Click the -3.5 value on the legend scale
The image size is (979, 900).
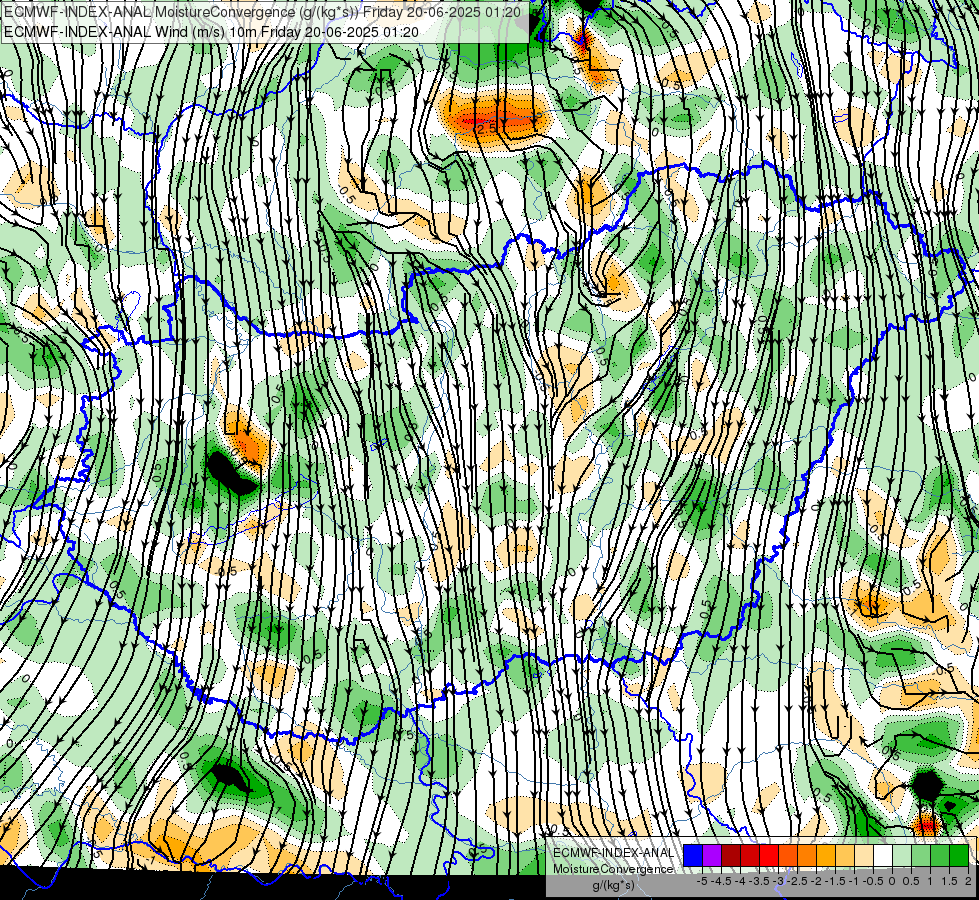(759, 881)
